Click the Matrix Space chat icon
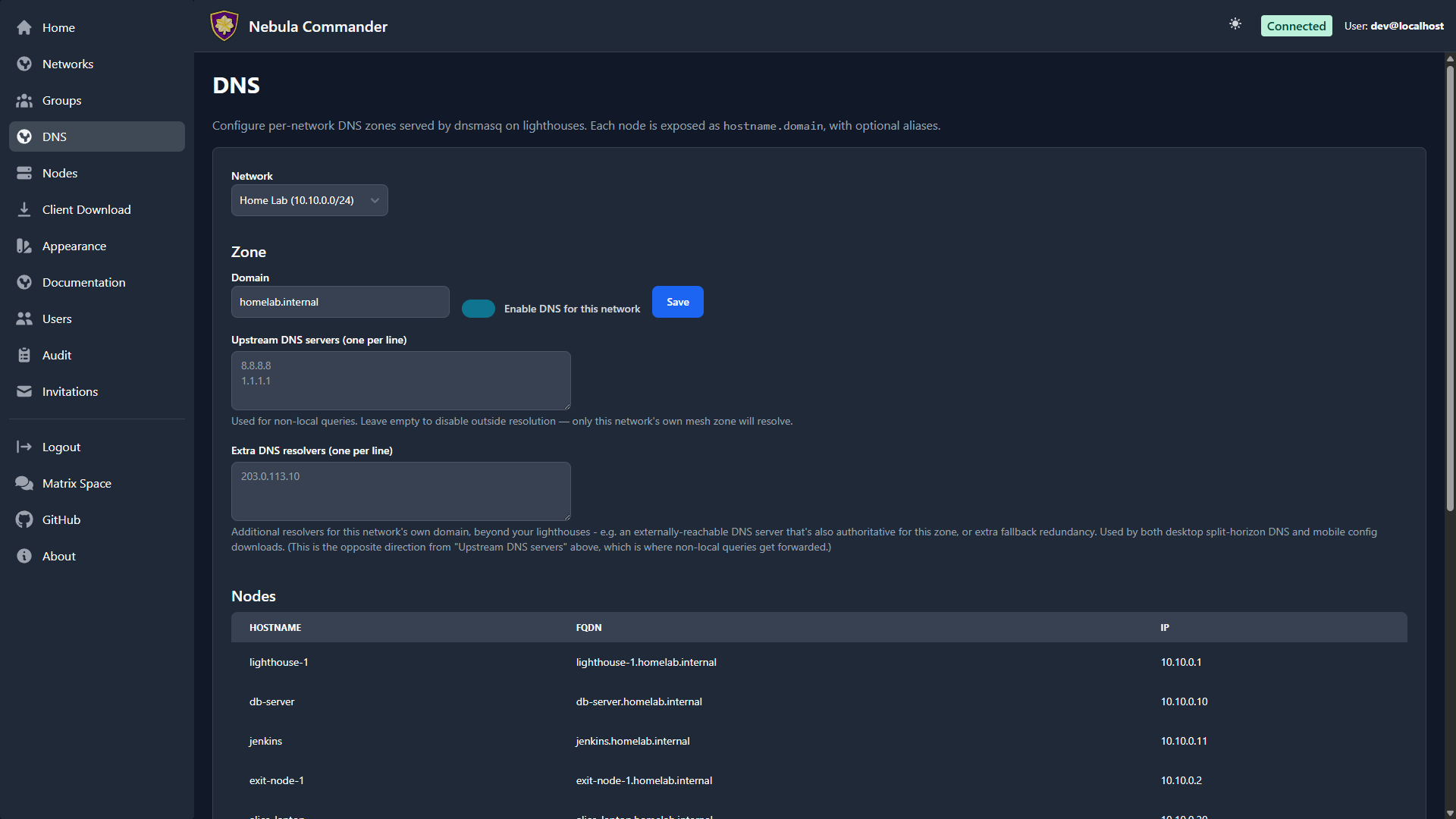The image size is (1456, 819). [24, 483]
